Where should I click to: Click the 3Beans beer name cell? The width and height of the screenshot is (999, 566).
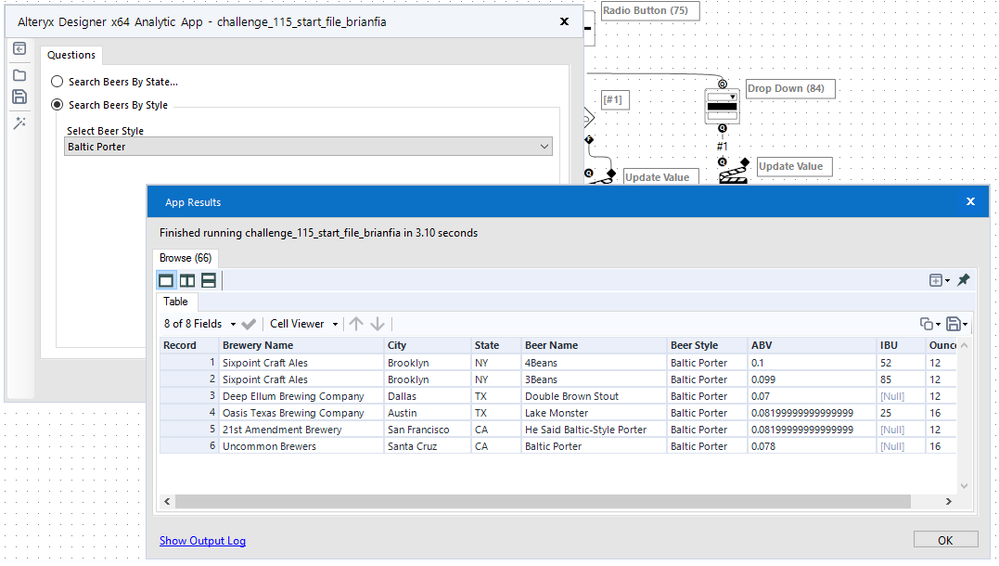click(x=594, y=379)
